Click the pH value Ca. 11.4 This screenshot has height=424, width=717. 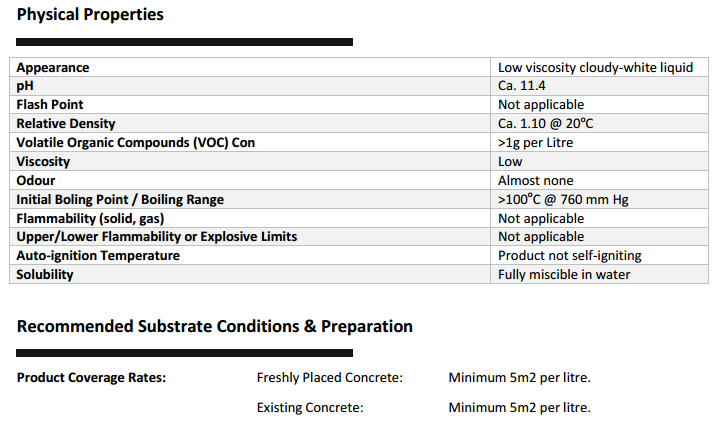[x=521, y=86]
